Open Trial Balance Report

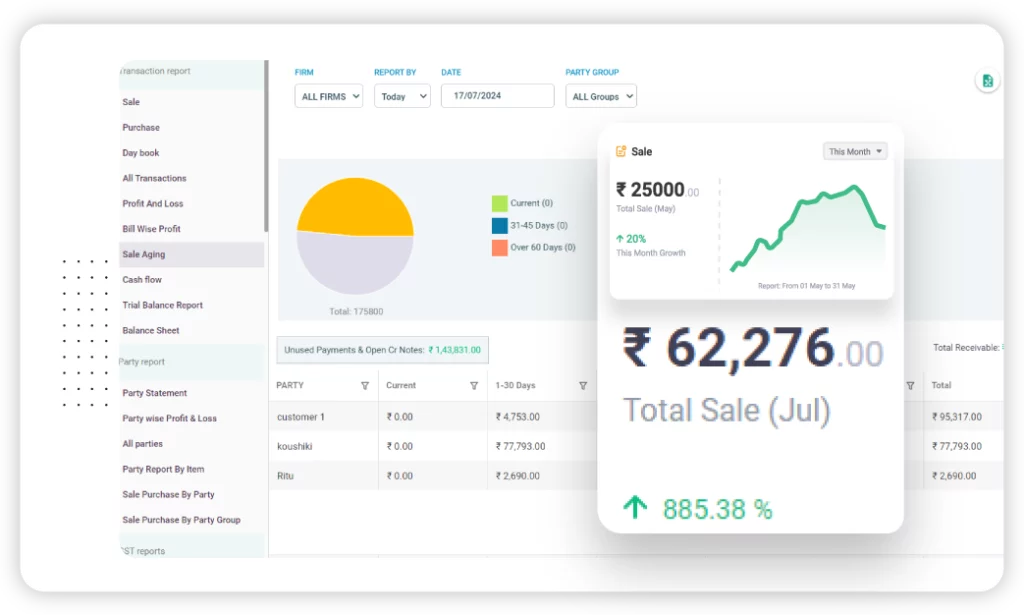click(x=163, y=305)
